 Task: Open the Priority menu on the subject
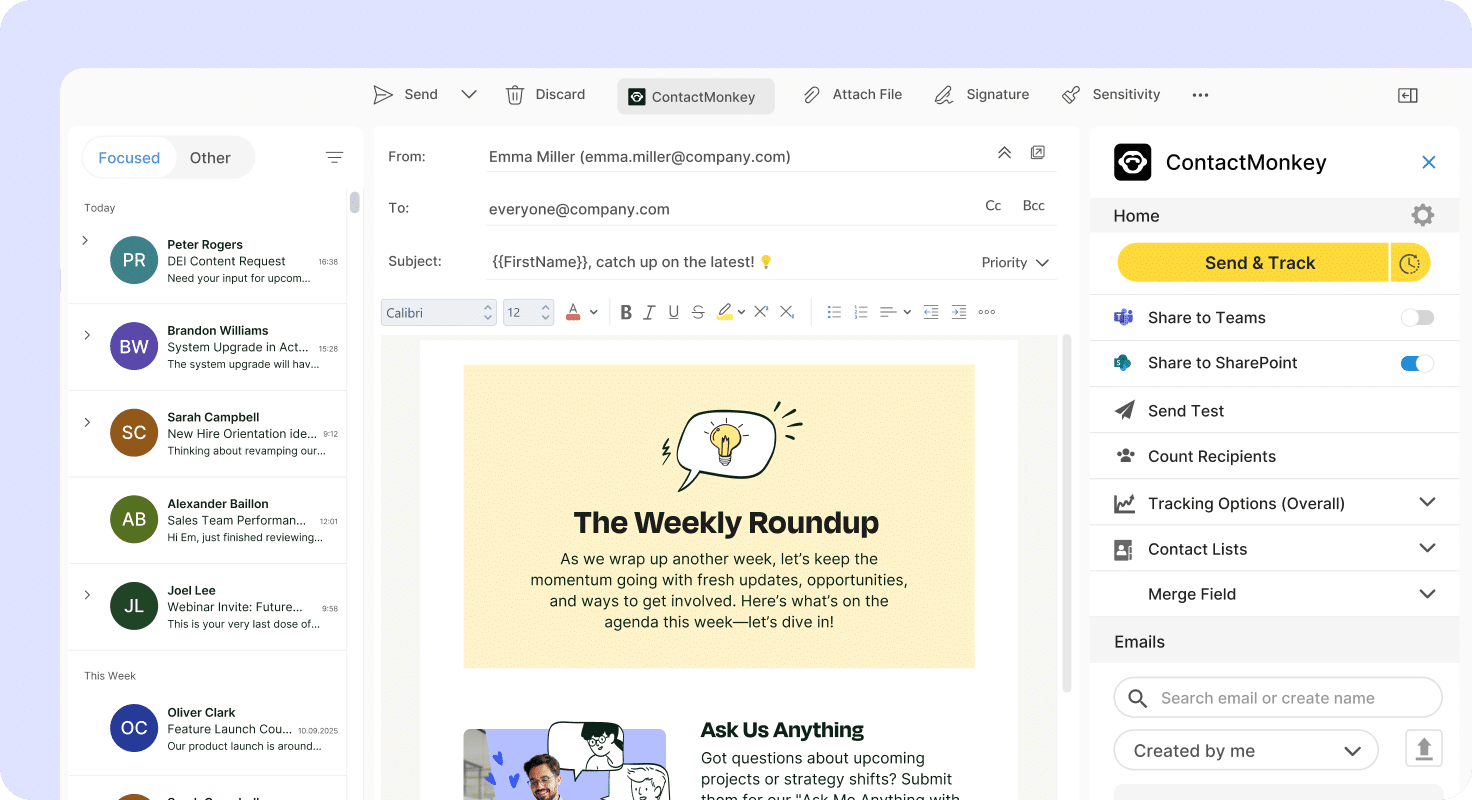click(x=1014, y=262)
